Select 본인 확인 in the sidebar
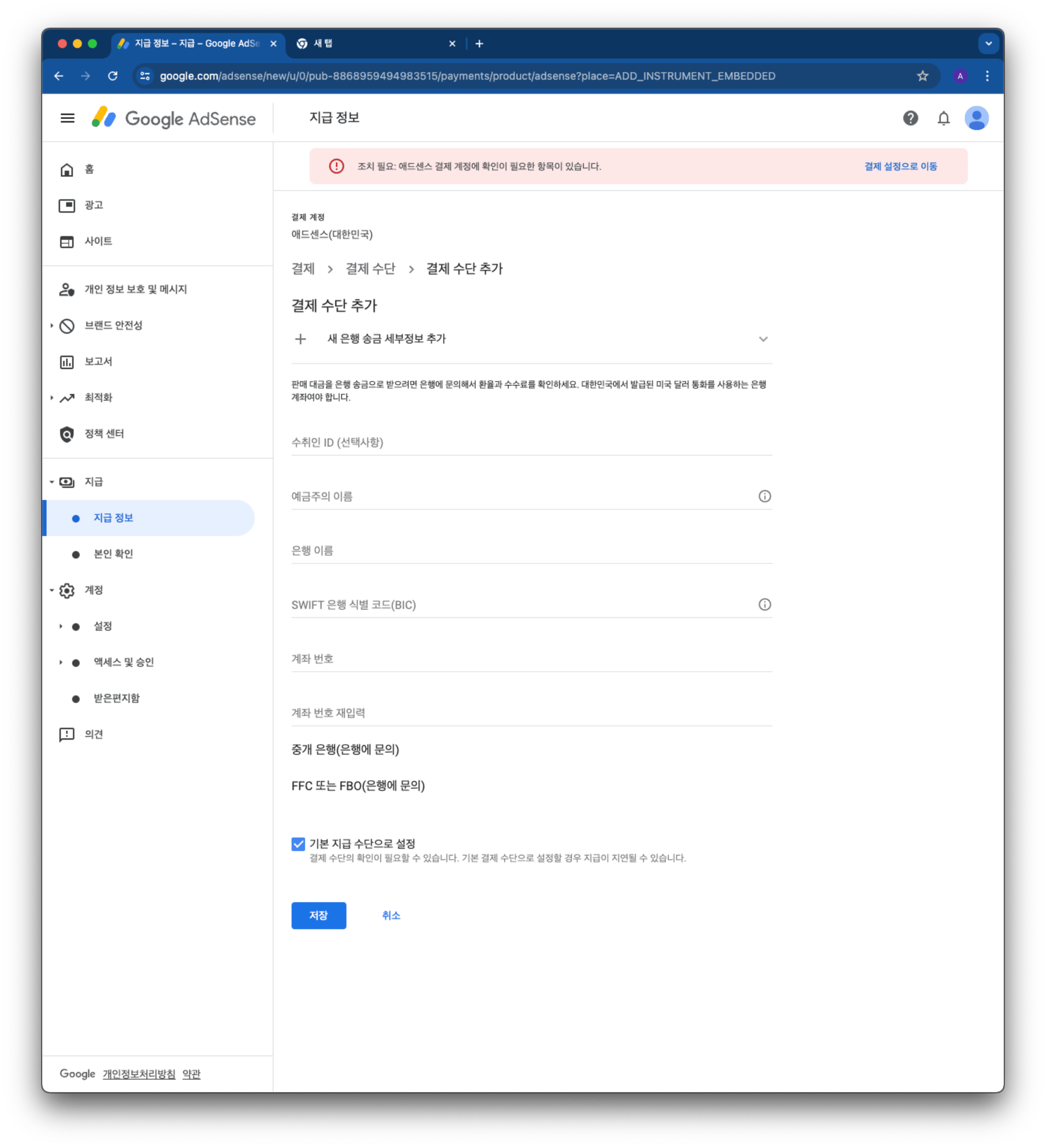This screenshot has width=1046, height=1148. pyautogui.click(x=113, y=554)
